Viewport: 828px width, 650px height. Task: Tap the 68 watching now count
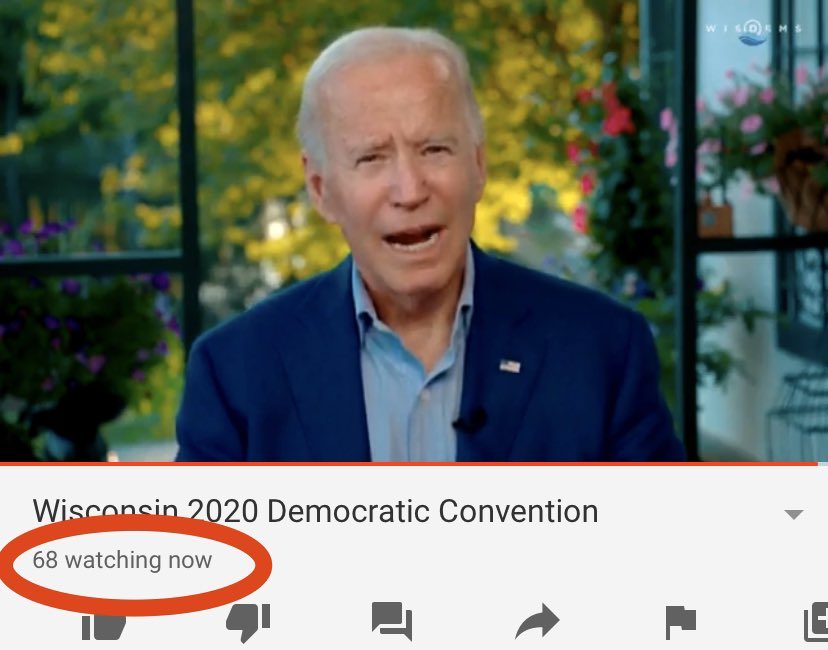(122, 560)
